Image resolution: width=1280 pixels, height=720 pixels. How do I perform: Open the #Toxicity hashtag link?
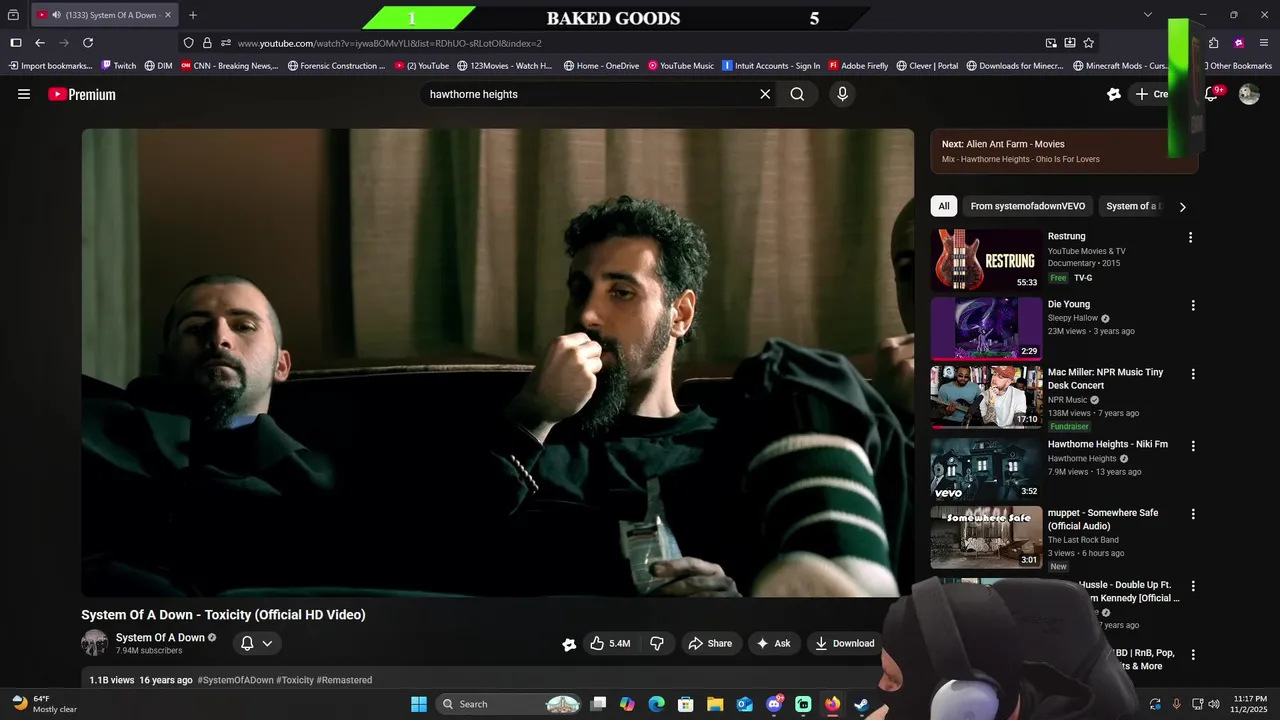(x=295, y=680)
